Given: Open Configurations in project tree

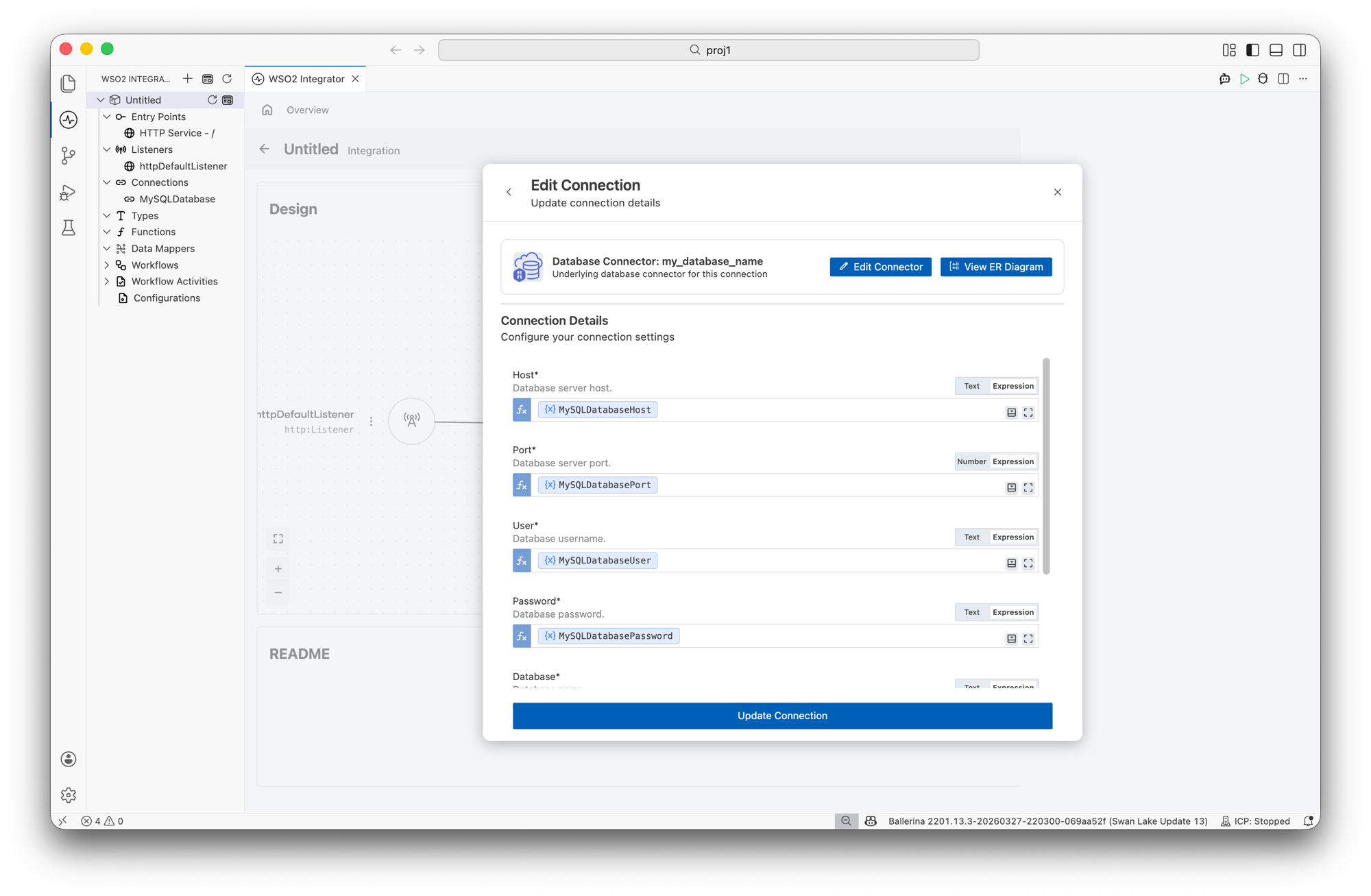Looking at the screenshot, I should pos(167,298).
